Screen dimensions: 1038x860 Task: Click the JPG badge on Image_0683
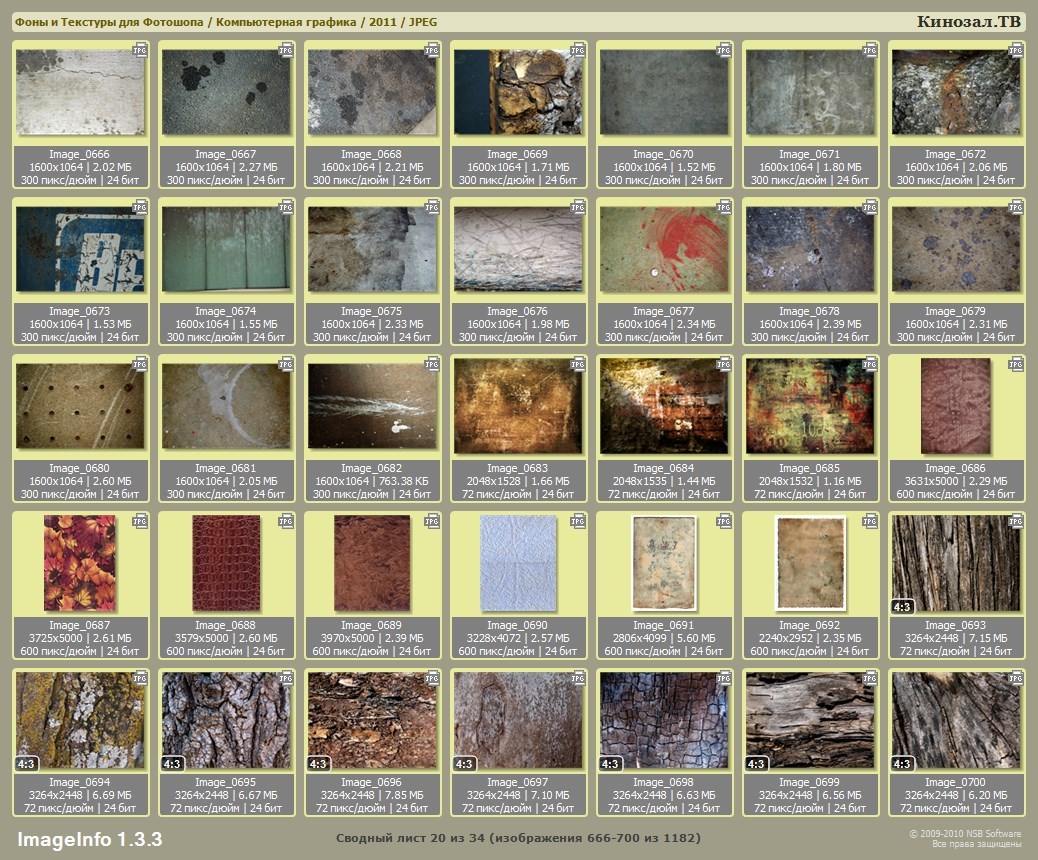pyautogui.click(x=577, y=364)
